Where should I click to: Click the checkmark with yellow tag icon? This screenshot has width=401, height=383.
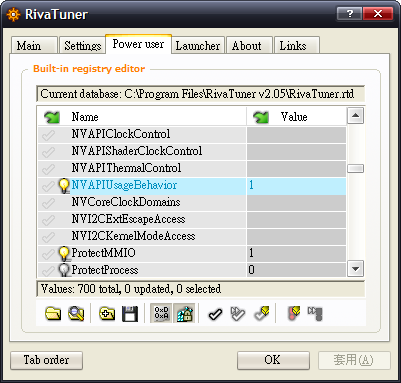coord(262,313)
